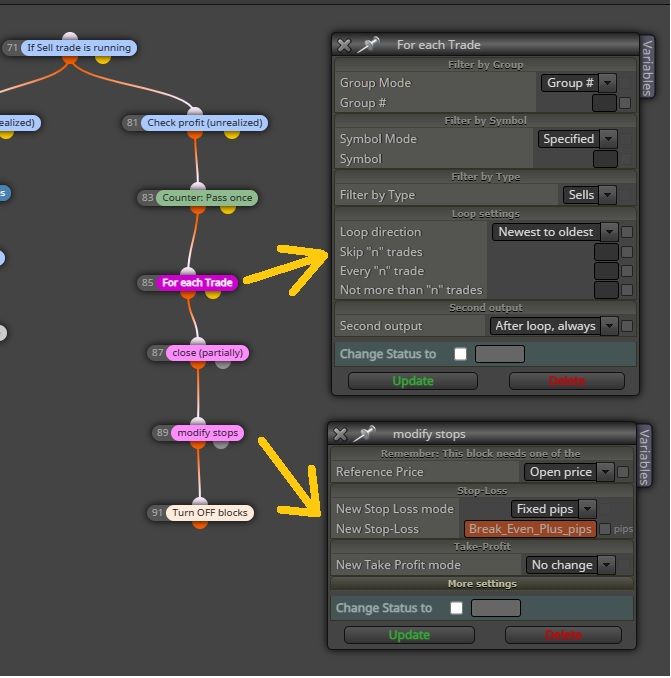
Task: Pin the For each Trade panel
Action: pyautogui.click(x=368, y=45)
